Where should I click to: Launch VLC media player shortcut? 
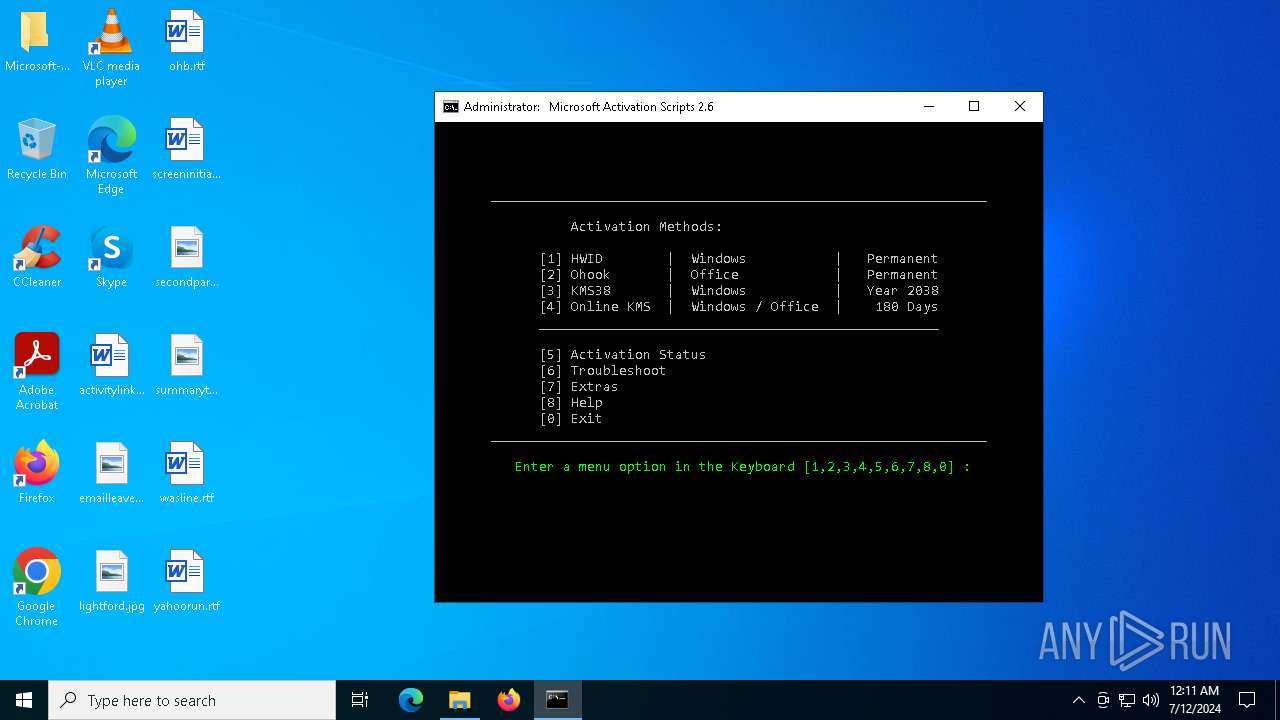pyautogui.click(x=111, y=47)
